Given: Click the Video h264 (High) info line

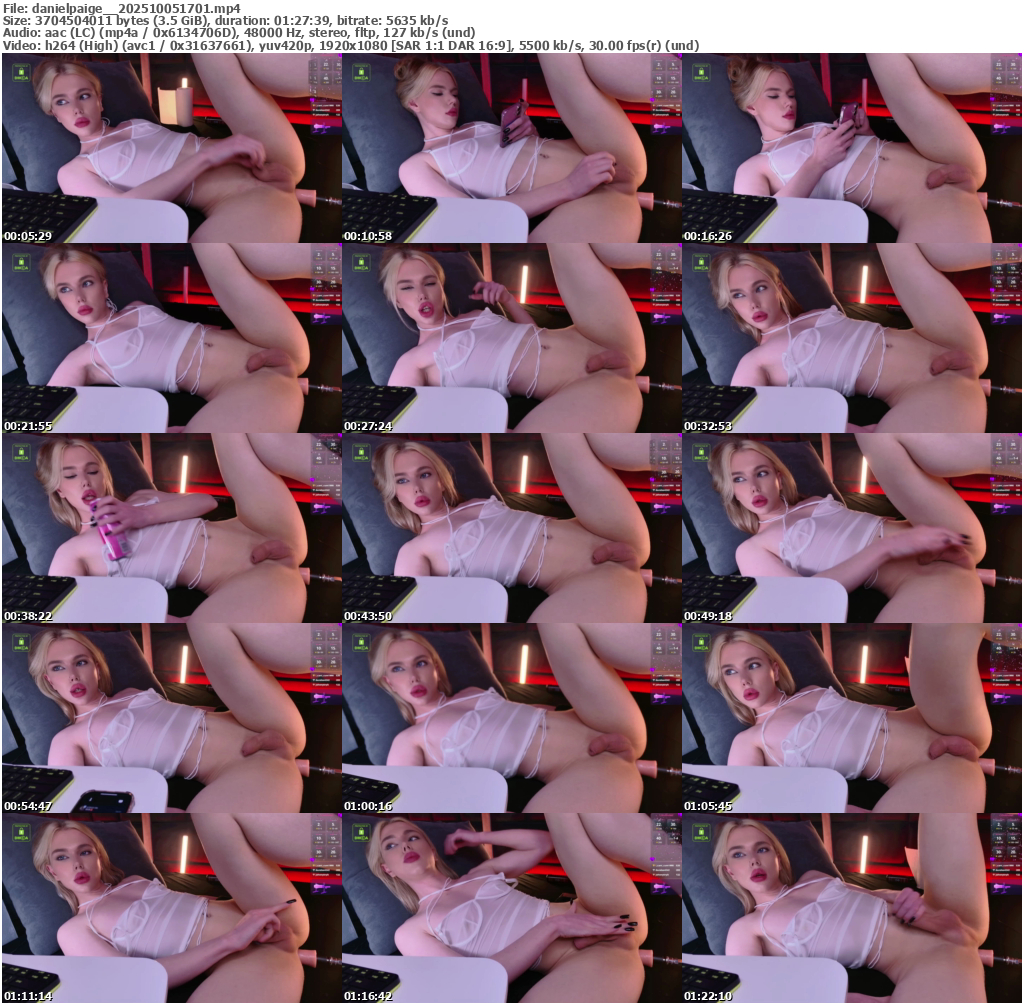Looking at the screenshot, I should 351,46.
